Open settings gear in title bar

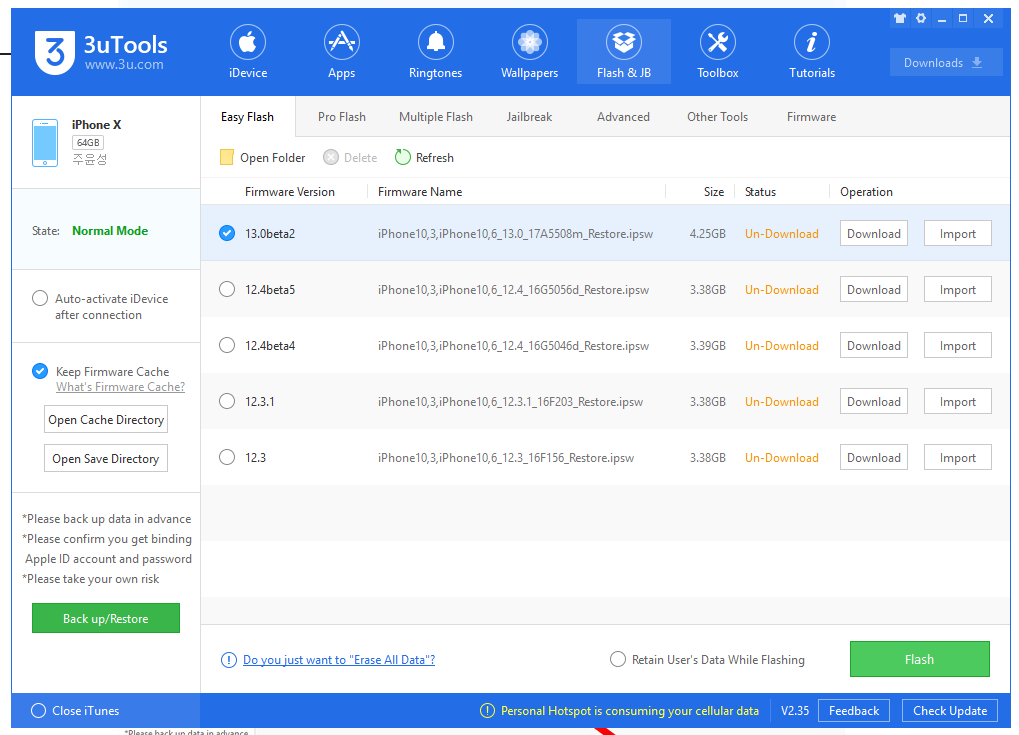click(921, 18)
